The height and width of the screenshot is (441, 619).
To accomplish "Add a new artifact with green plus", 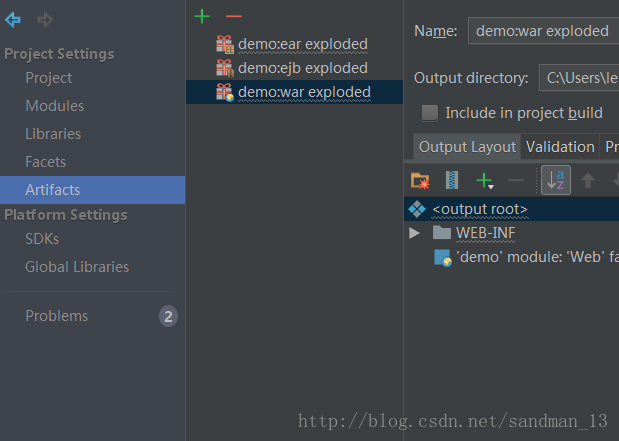I will [202, 16].
